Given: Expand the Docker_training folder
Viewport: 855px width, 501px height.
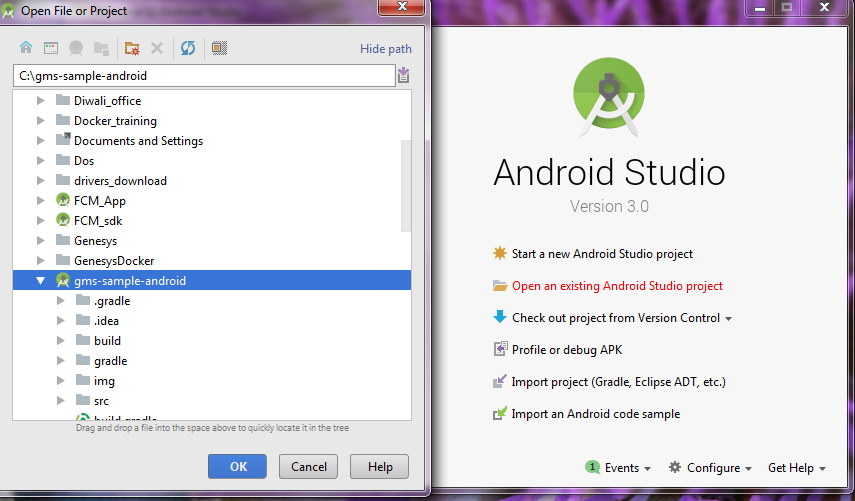Looking at the screenshot, I should point(41,121).
